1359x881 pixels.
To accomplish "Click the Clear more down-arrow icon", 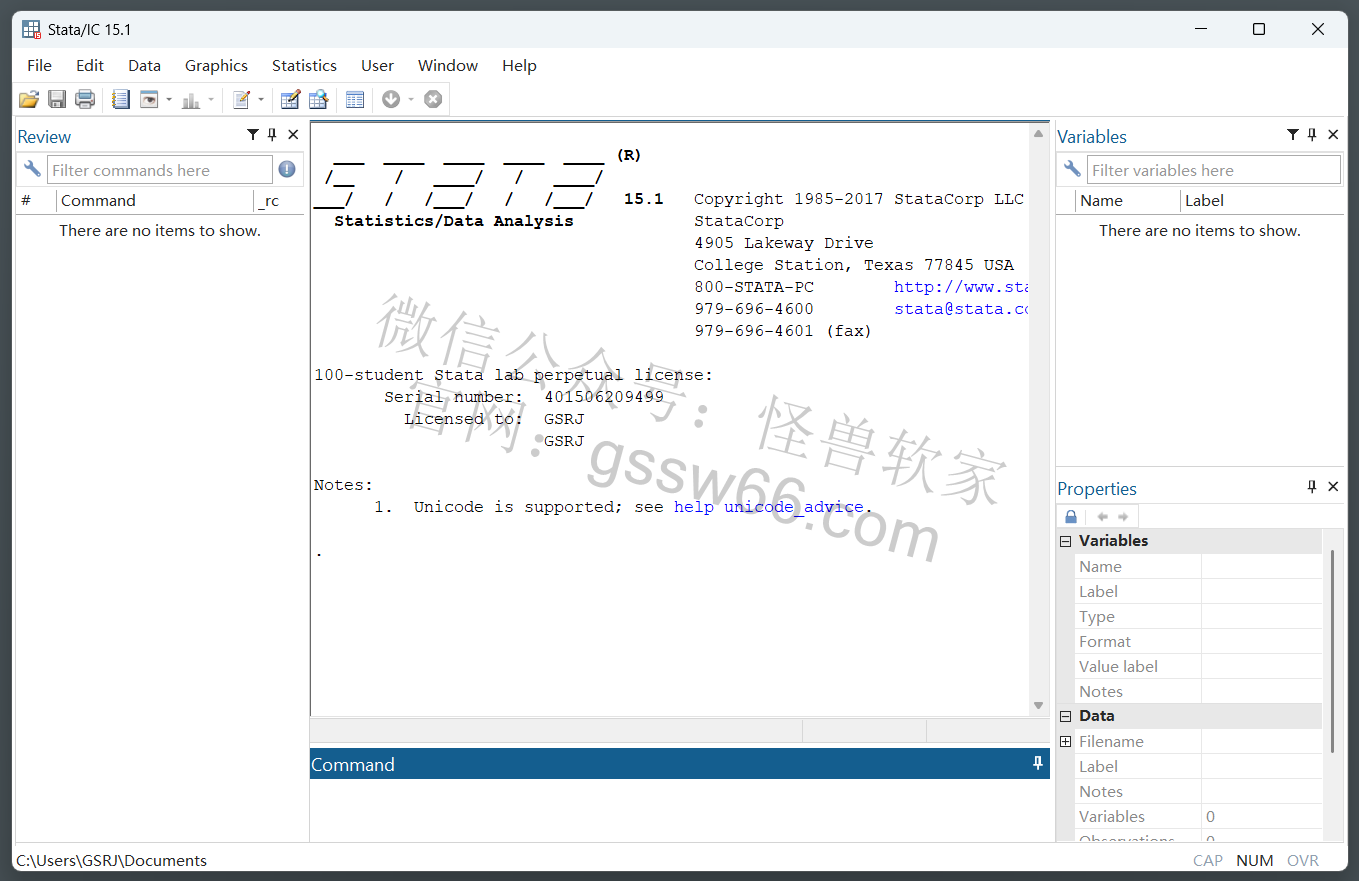I will point(391,99).
